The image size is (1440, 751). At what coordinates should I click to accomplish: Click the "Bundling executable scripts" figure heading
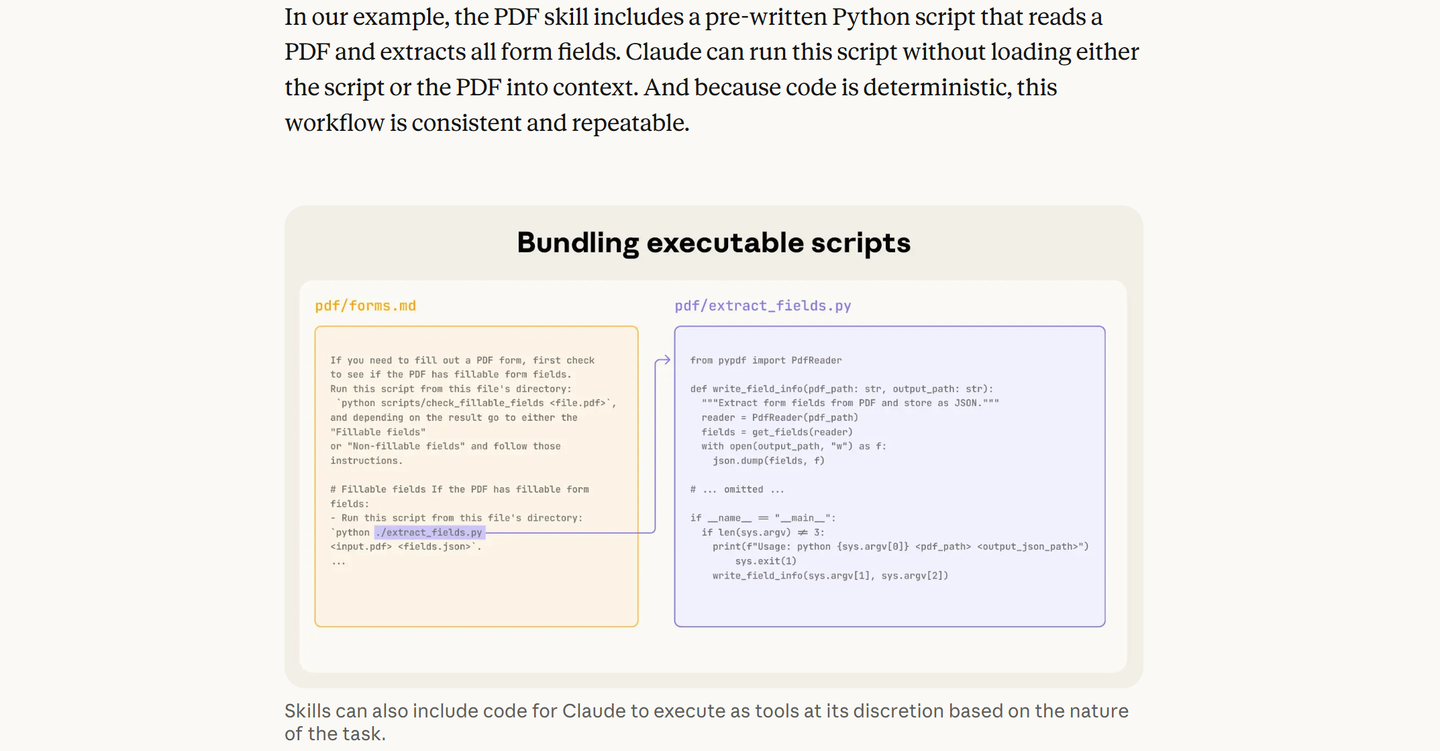click(713, 243)
